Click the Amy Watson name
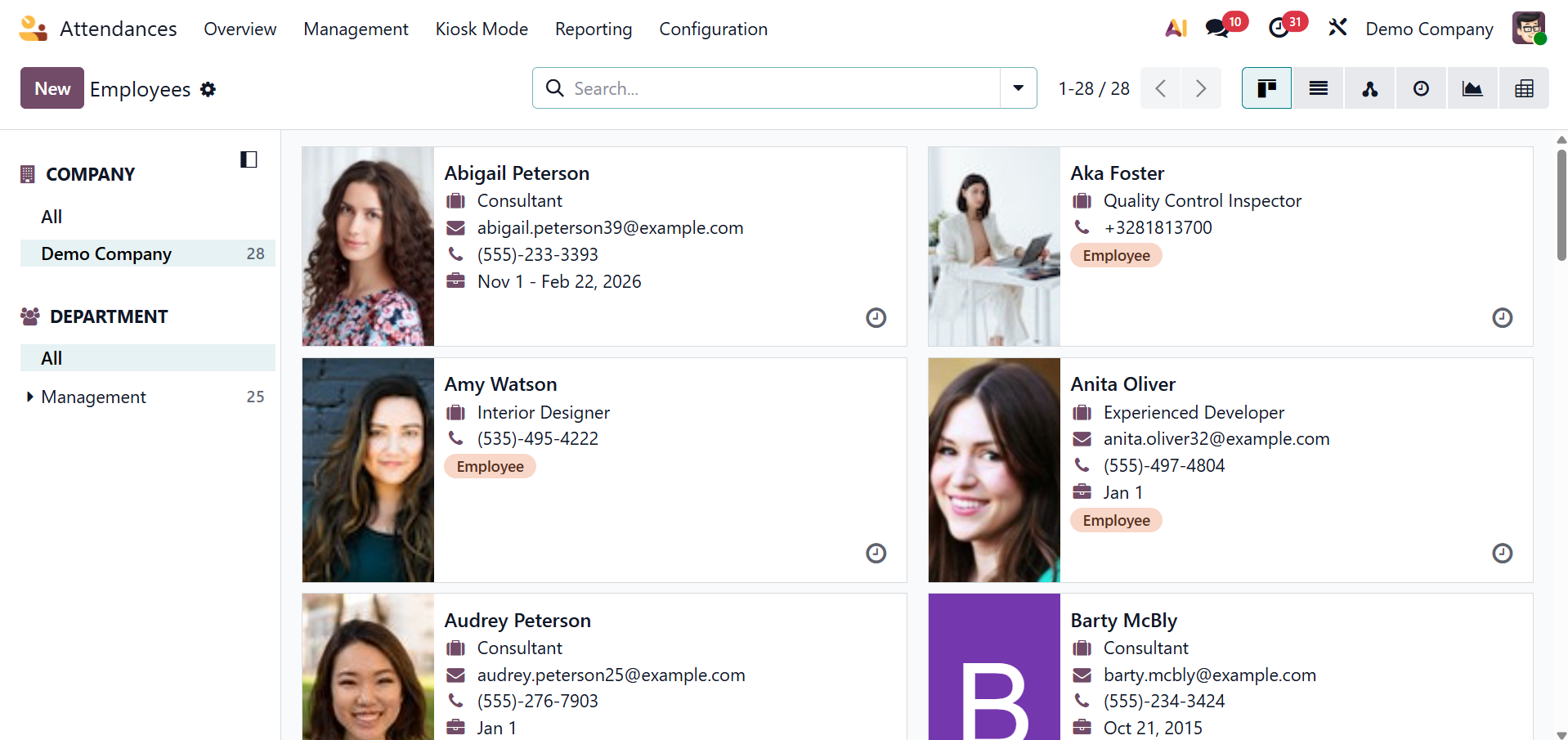Screen dimensions: 1568x740 point(500,384)
